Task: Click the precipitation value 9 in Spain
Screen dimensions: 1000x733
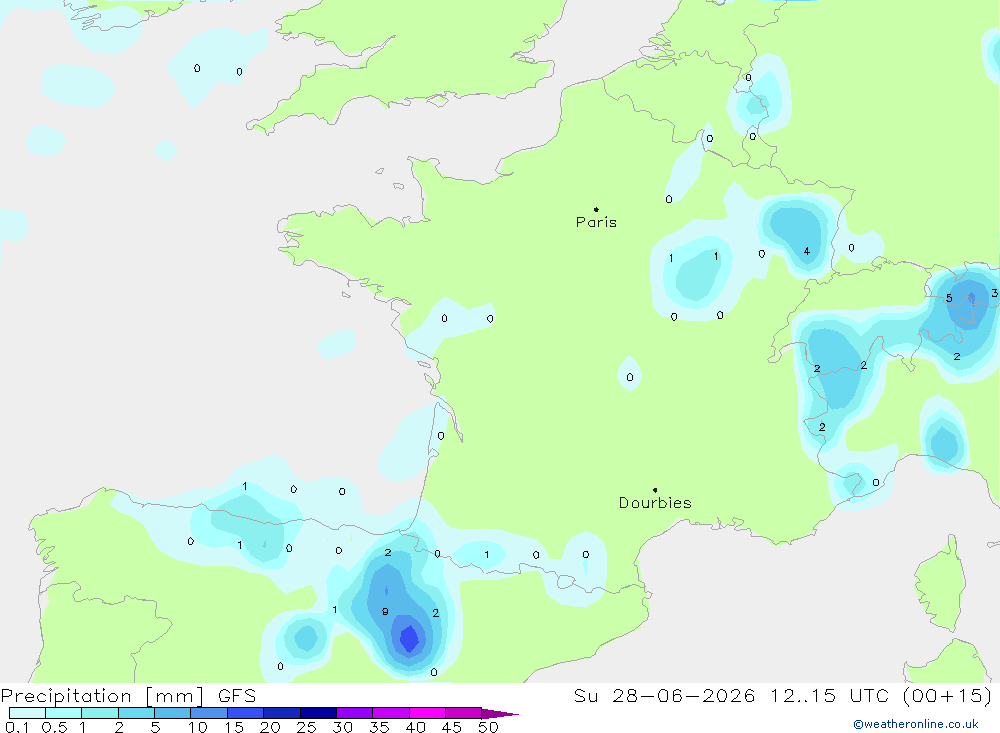Action: [385, 612]
